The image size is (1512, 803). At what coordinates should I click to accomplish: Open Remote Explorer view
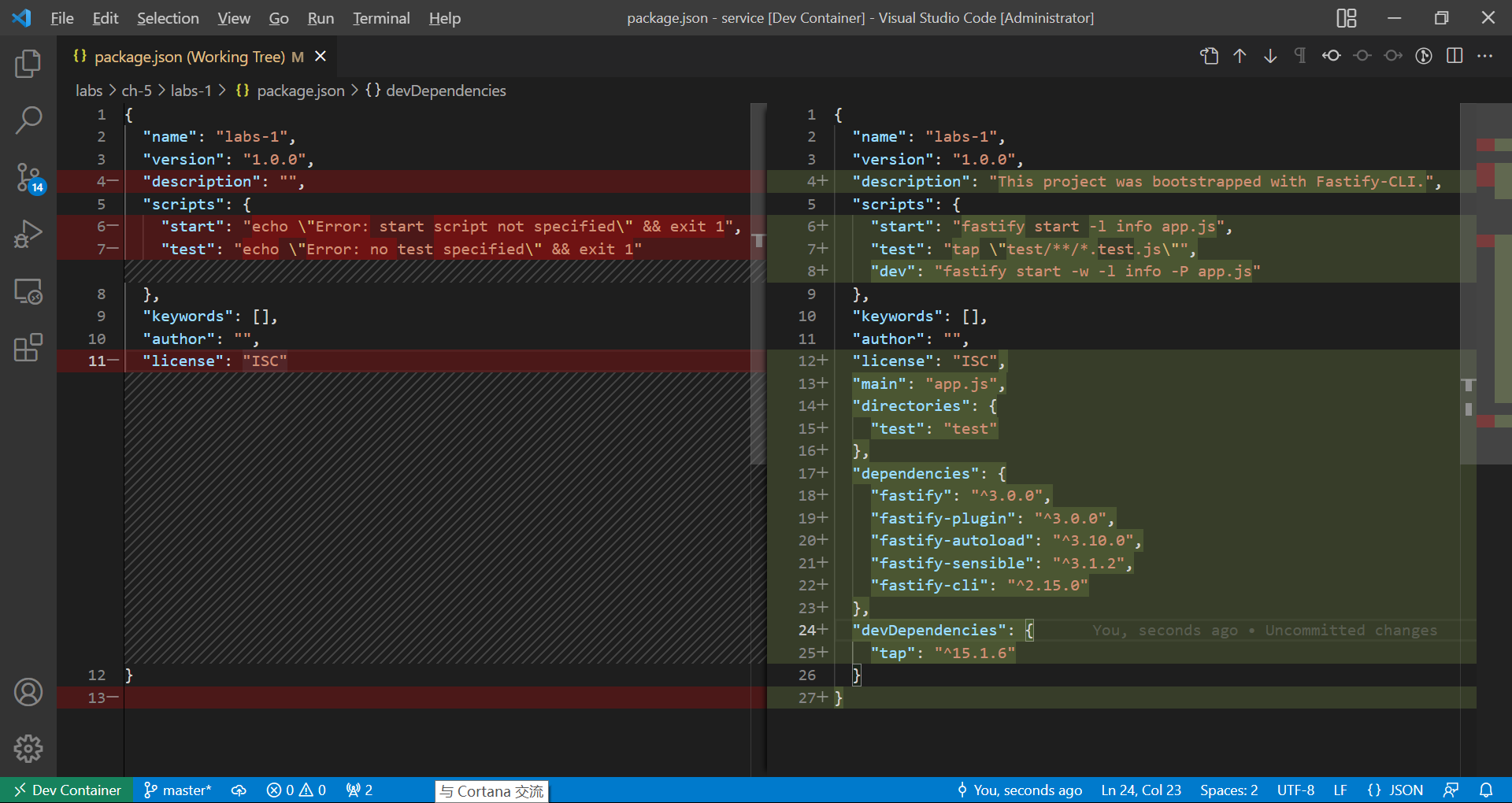click(28, 291)
